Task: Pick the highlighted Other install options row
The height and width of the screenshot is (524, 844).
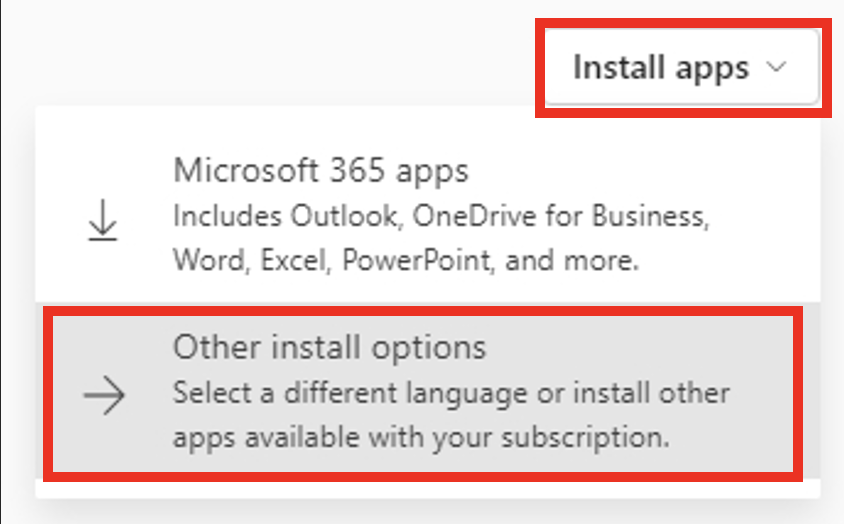Action: (x=423, y=394)
